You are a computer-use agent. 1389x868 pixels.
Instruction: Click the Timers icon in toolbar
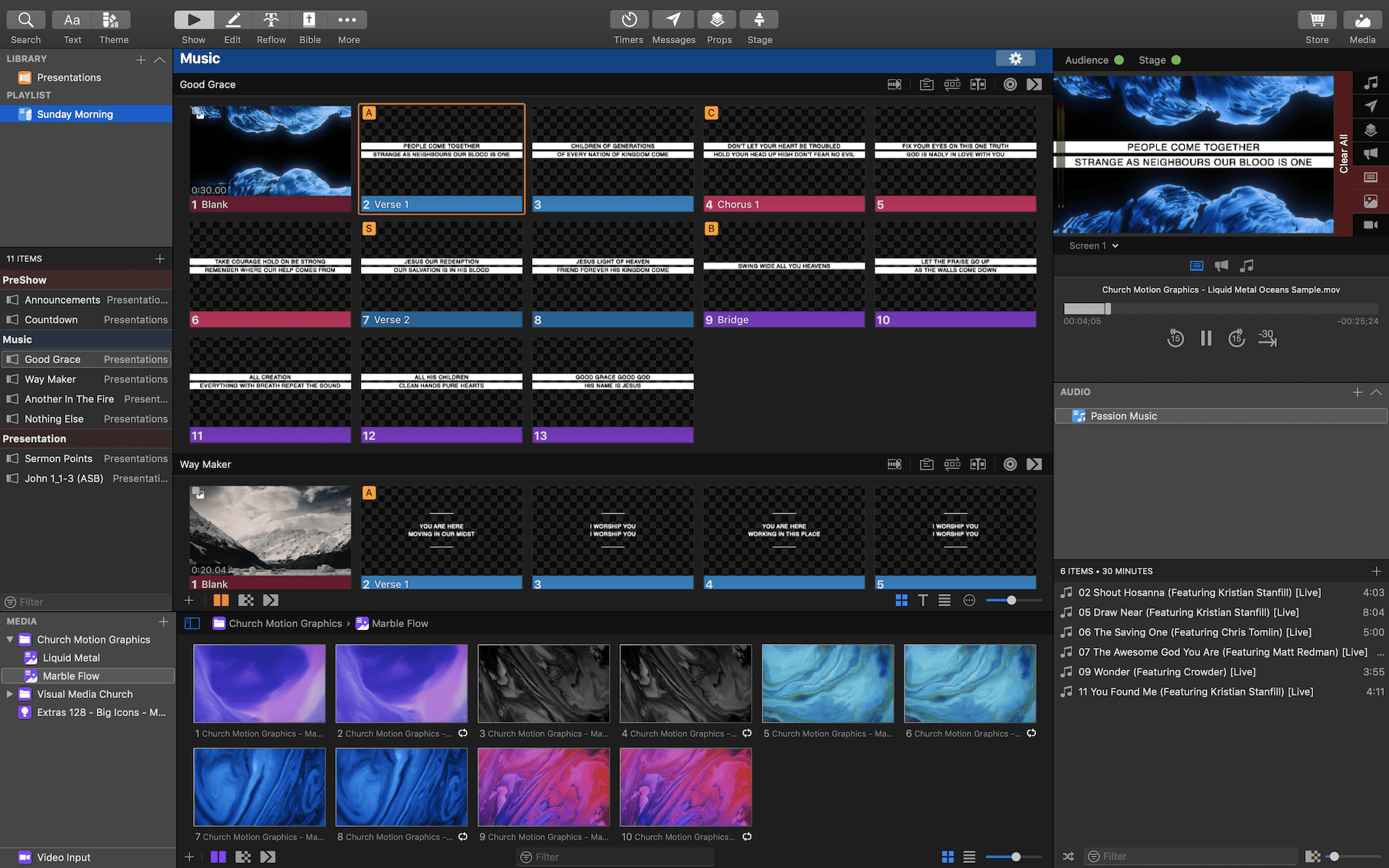click(627, 19)
